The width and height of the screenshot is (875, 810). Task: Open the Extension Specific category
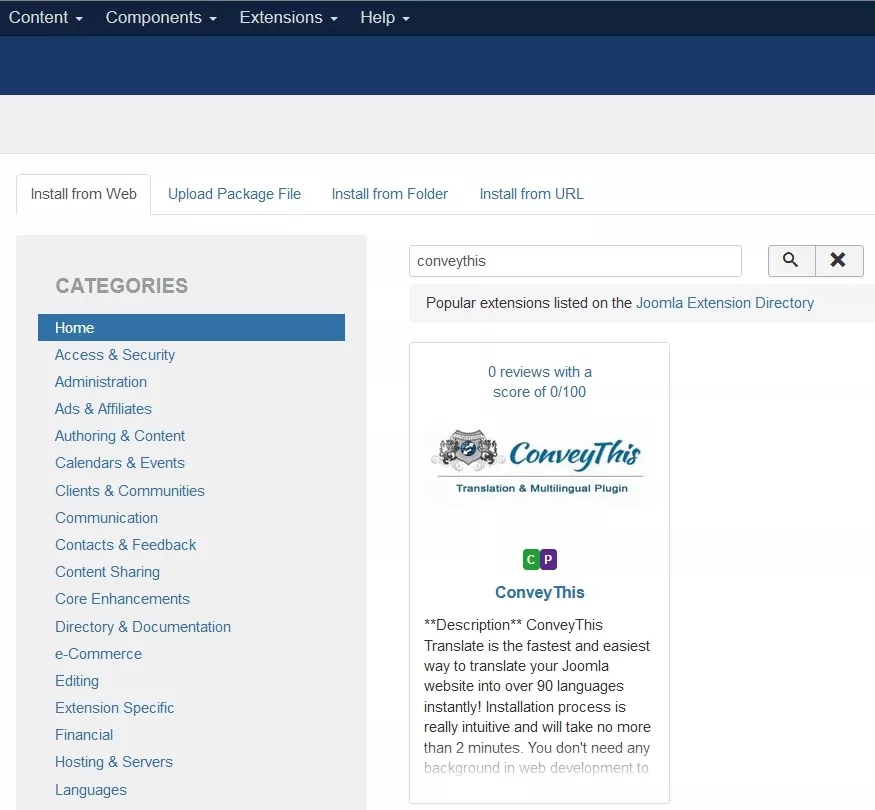click(114, 708)
